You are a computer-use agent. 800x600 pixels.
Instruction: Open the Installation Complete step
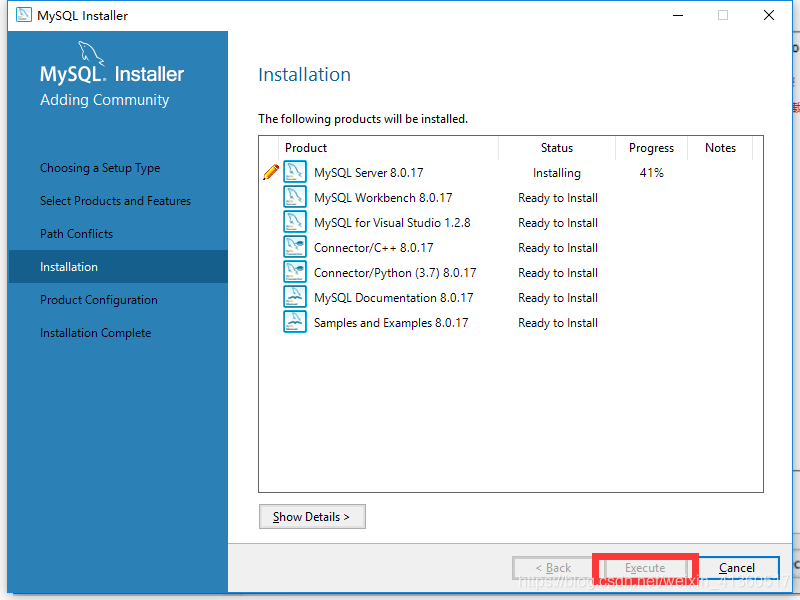(95, 333)
